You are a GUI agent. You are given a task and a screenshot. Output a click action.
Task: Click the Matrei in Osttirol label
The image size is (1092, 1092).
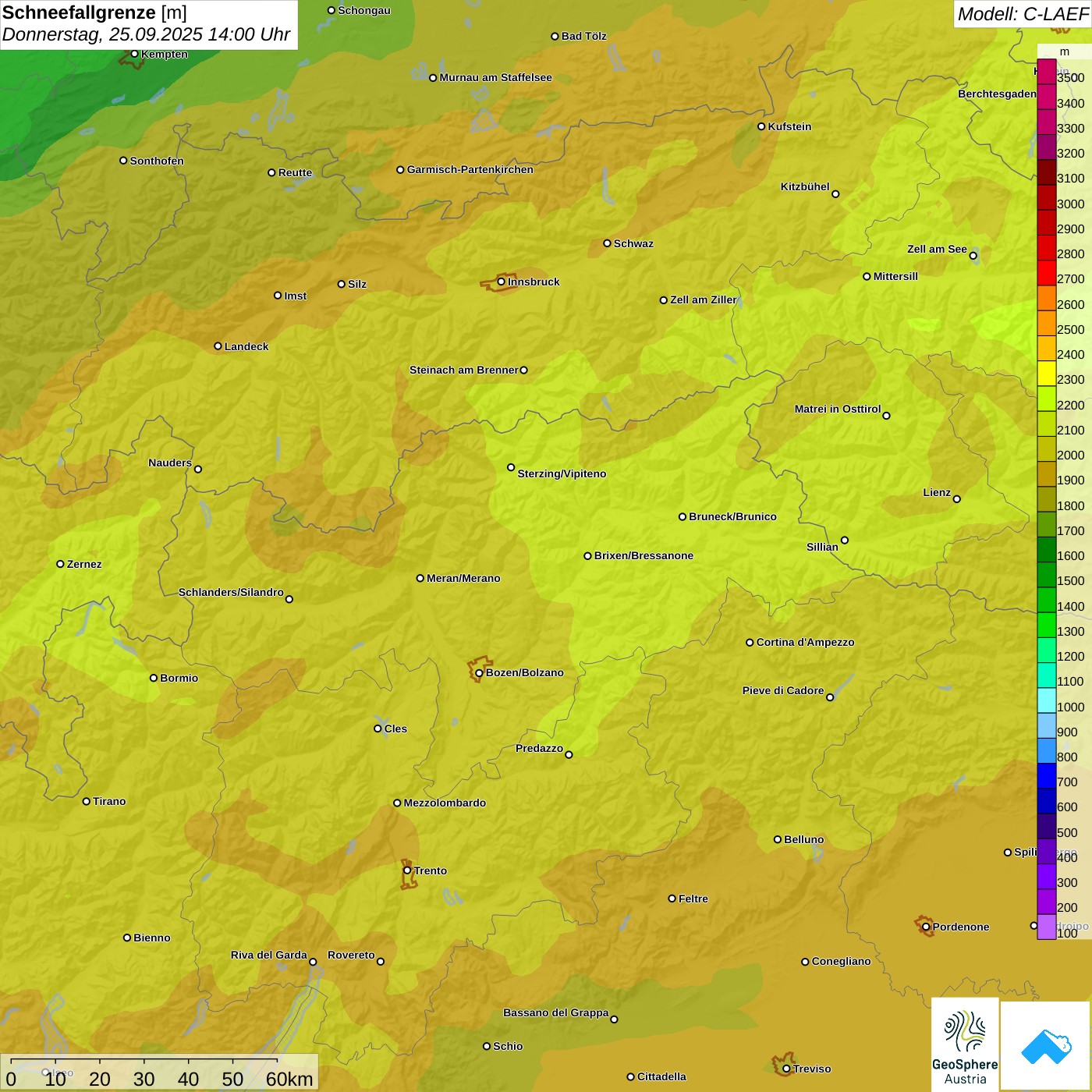(x=838, y=409)
